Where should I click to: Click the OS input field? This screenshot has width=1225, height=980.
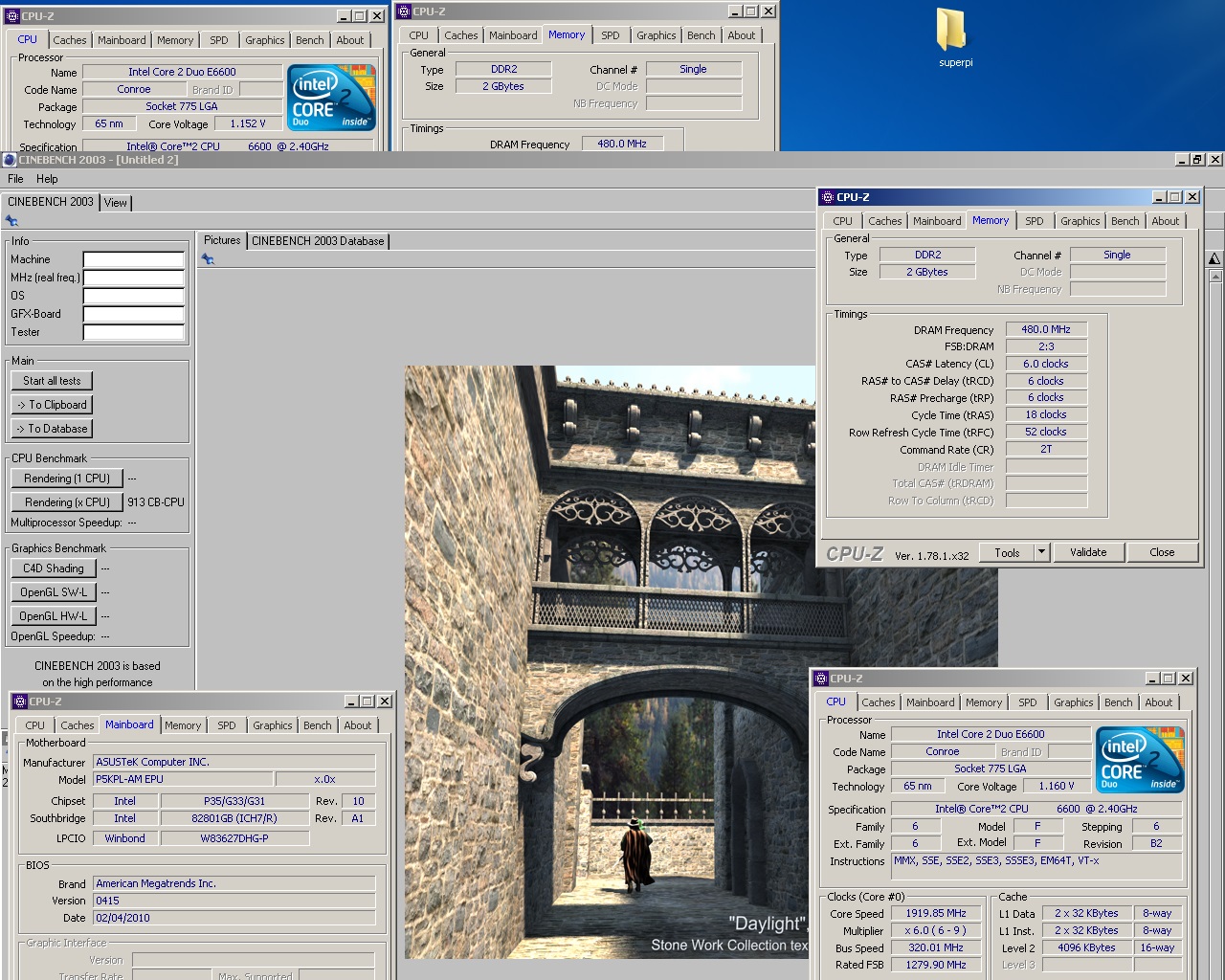[134, 296]
